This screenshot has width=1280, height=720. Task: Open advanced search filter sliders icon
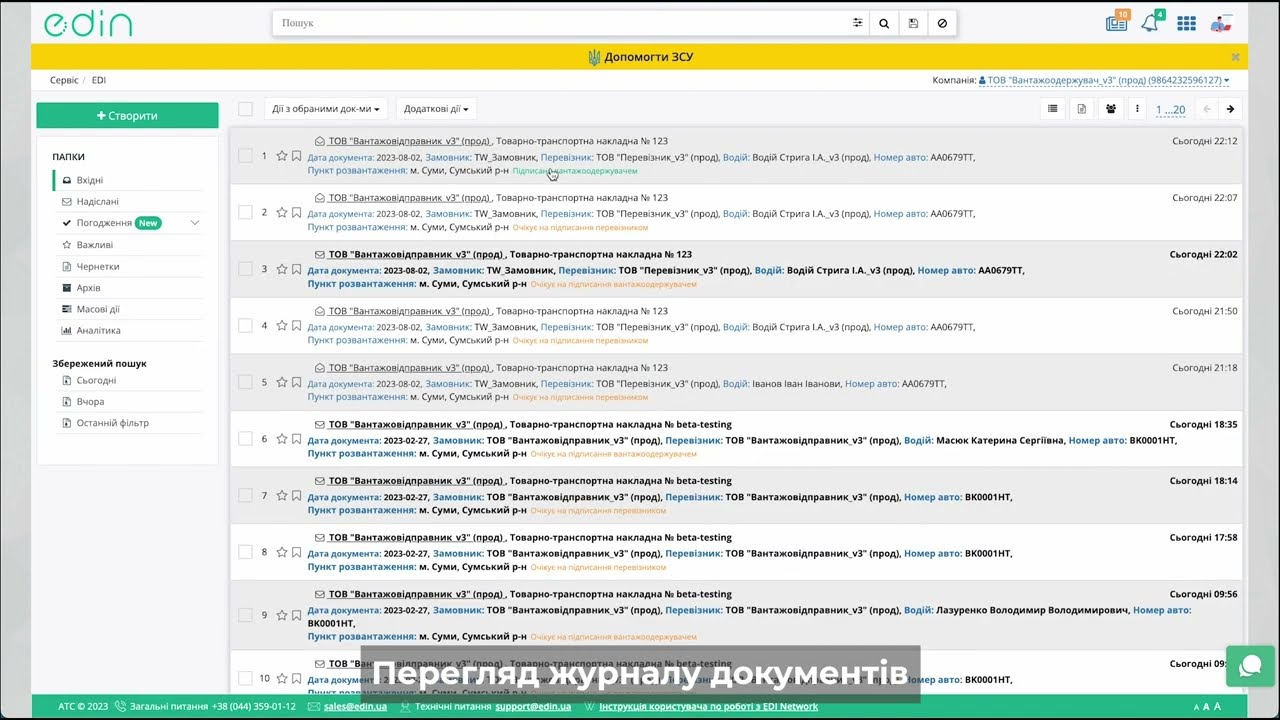coord(857,23)
